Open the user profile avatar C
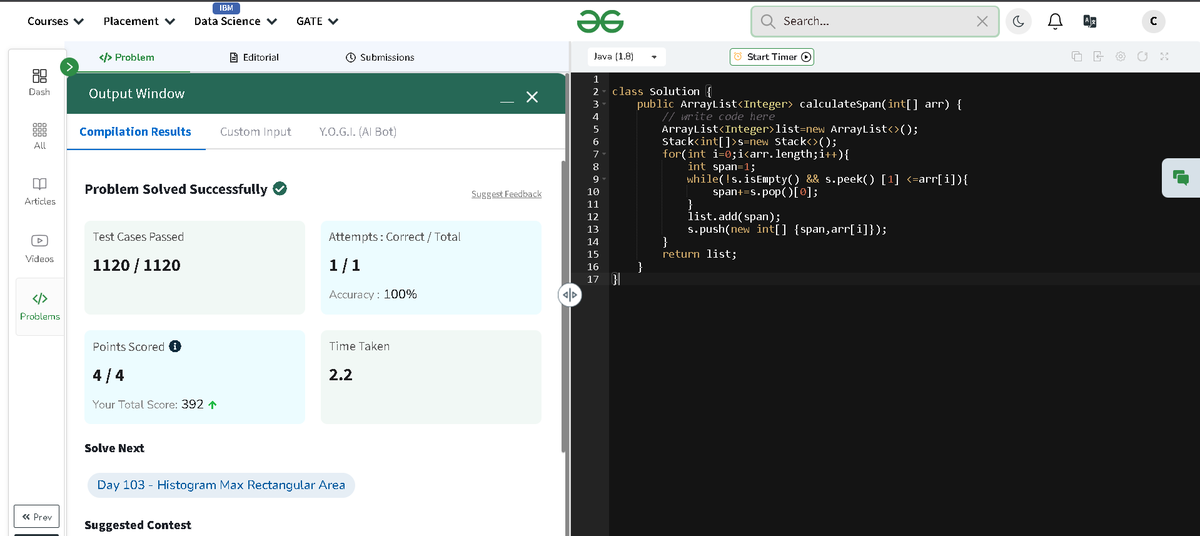 click(x=1154, y=21)
